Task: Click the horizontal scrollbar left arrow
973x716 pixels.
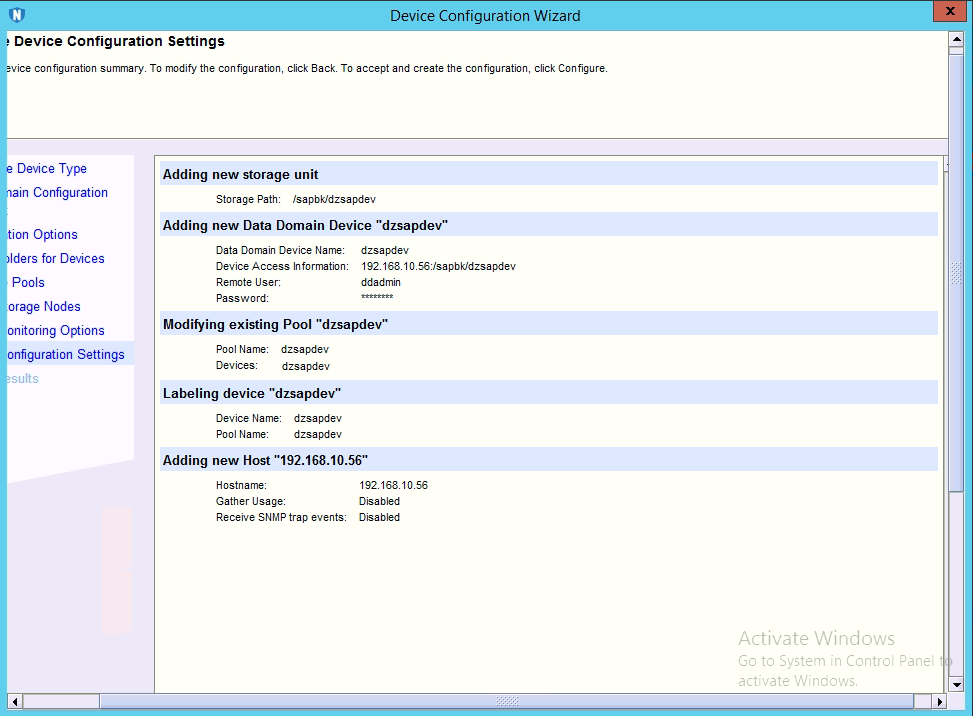Action: pos(14,701)
